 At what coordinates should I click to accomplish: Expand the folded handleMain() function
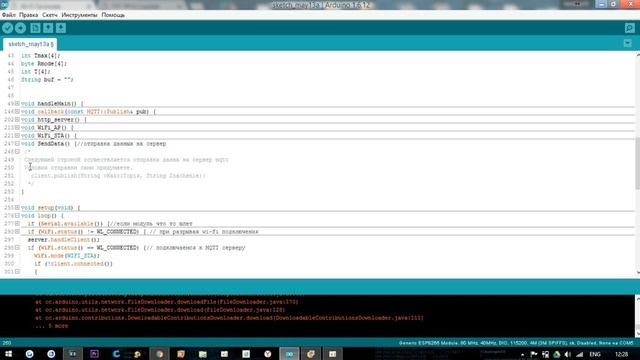click(18, 103)
